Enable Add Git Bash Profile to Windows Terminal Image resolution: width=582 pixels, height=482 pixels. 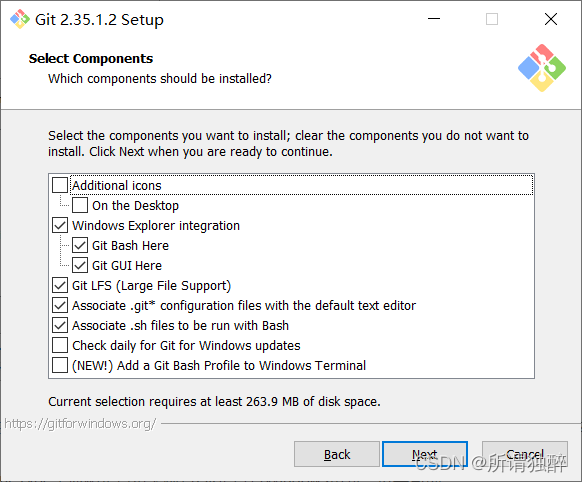coord(60,365)
